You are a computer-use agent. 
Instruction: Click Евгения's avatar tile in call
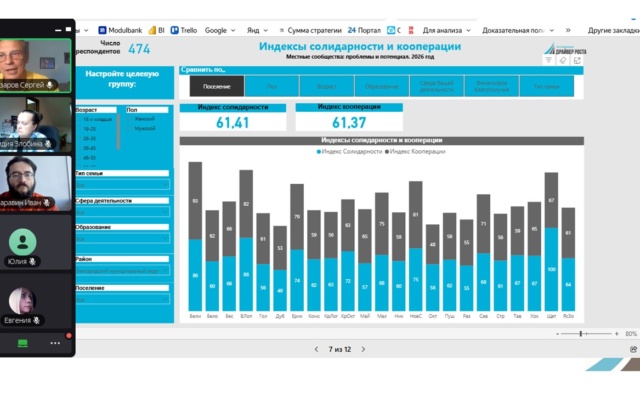(36, 301)
